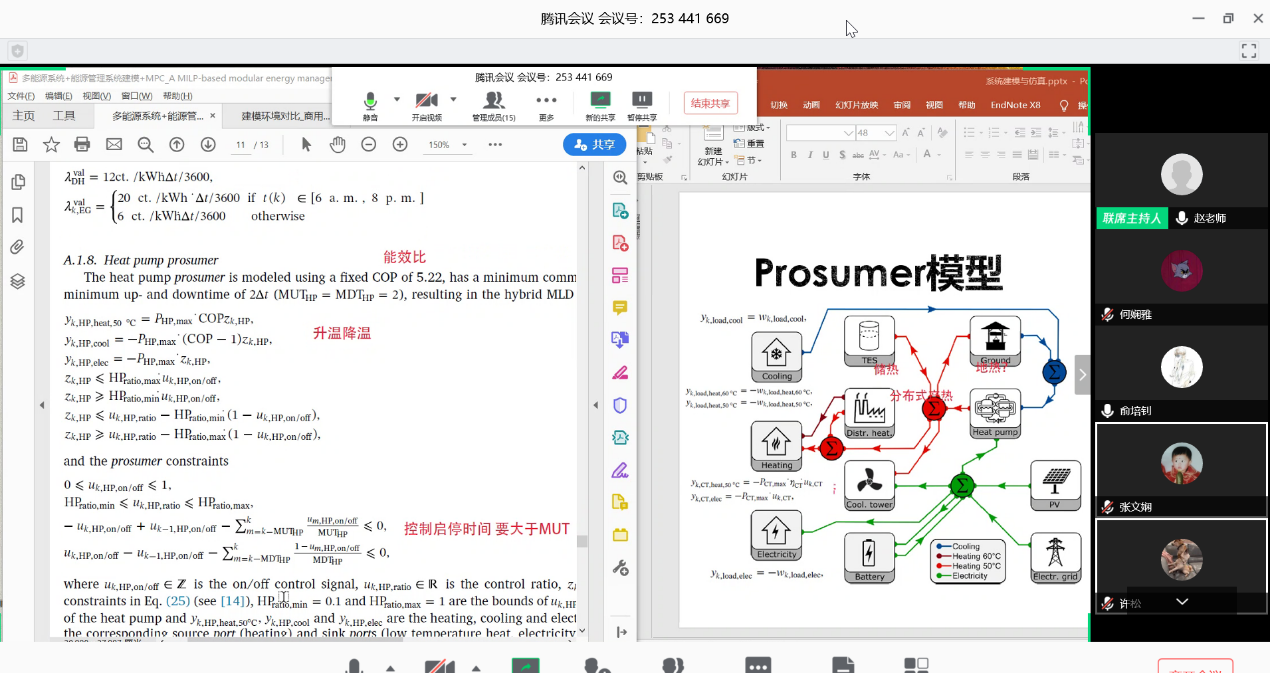Click the page number field showing 11
Image resolution: width=1270 pixels, height=673 pixels.
coord(240,145)
